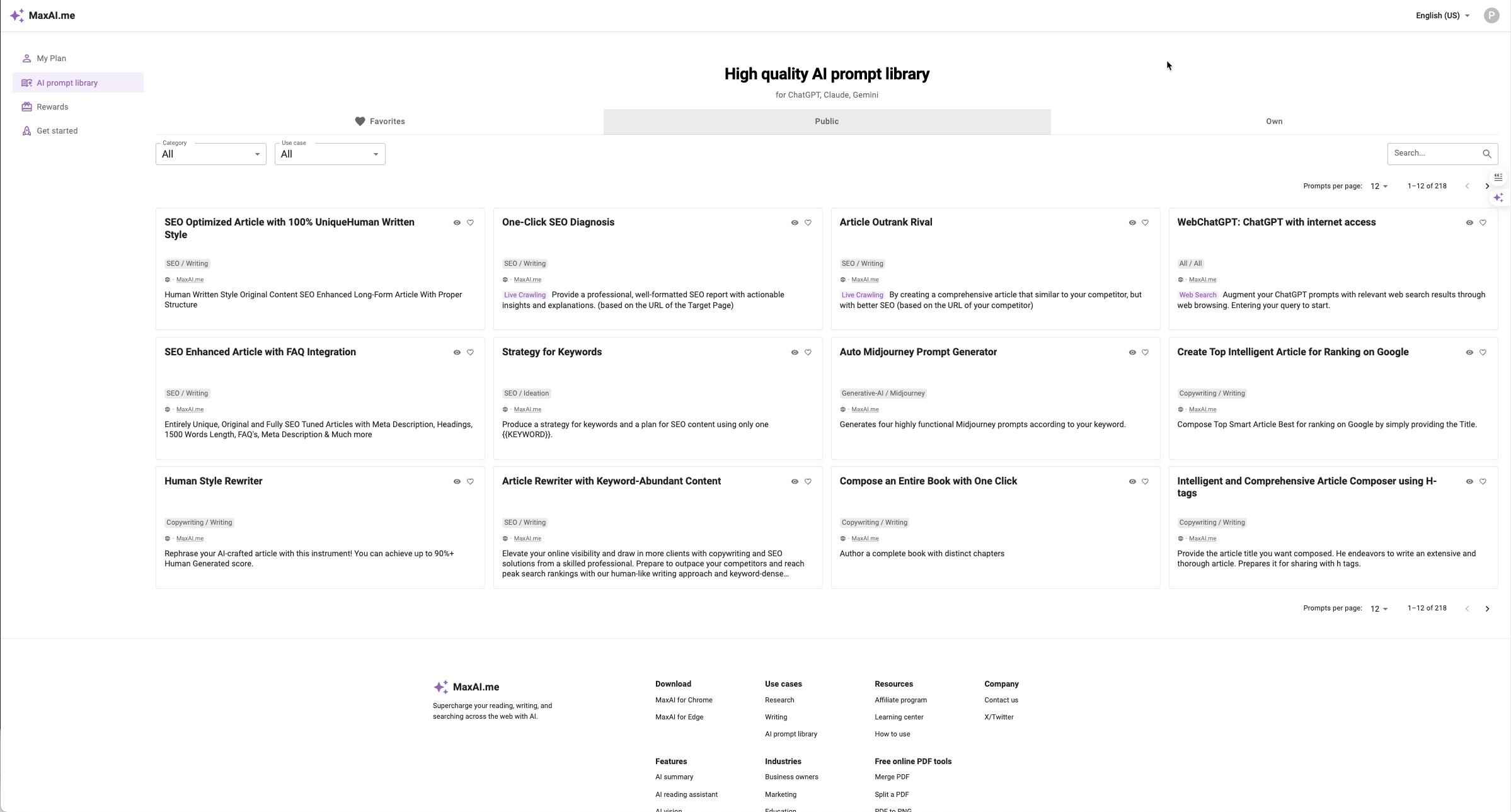
Task: Favorite the Strategy for Keywords prompt
Action: [x=808, y=353]
